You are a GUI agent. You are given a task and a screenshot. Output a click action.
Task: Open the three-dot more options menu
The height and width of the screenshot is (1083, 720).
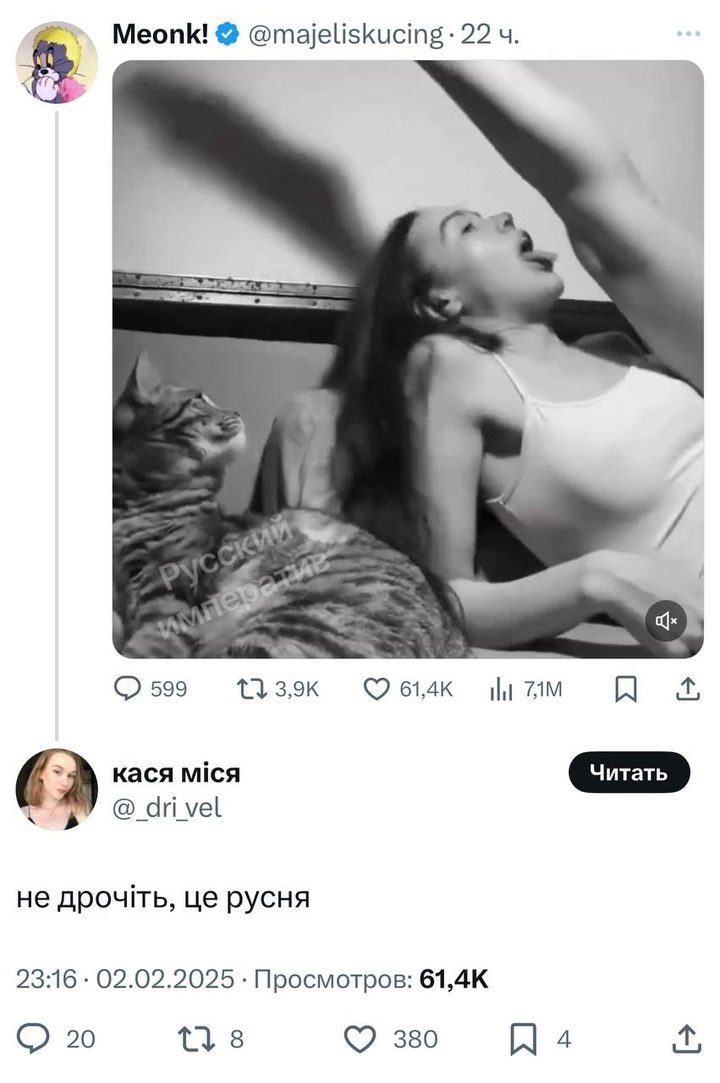pos(688,33)
